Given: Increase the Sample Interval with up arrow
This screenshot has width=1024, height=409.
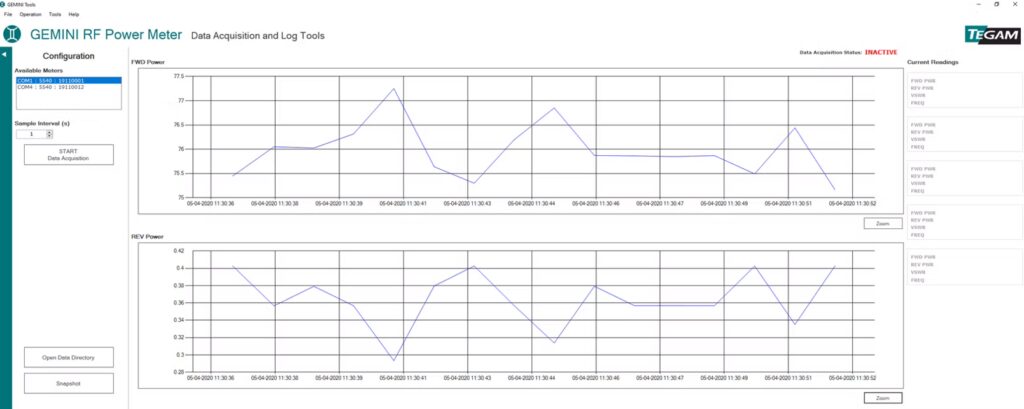Looking at the screenshot, I should pyautogui.click(x=49, y=131).
